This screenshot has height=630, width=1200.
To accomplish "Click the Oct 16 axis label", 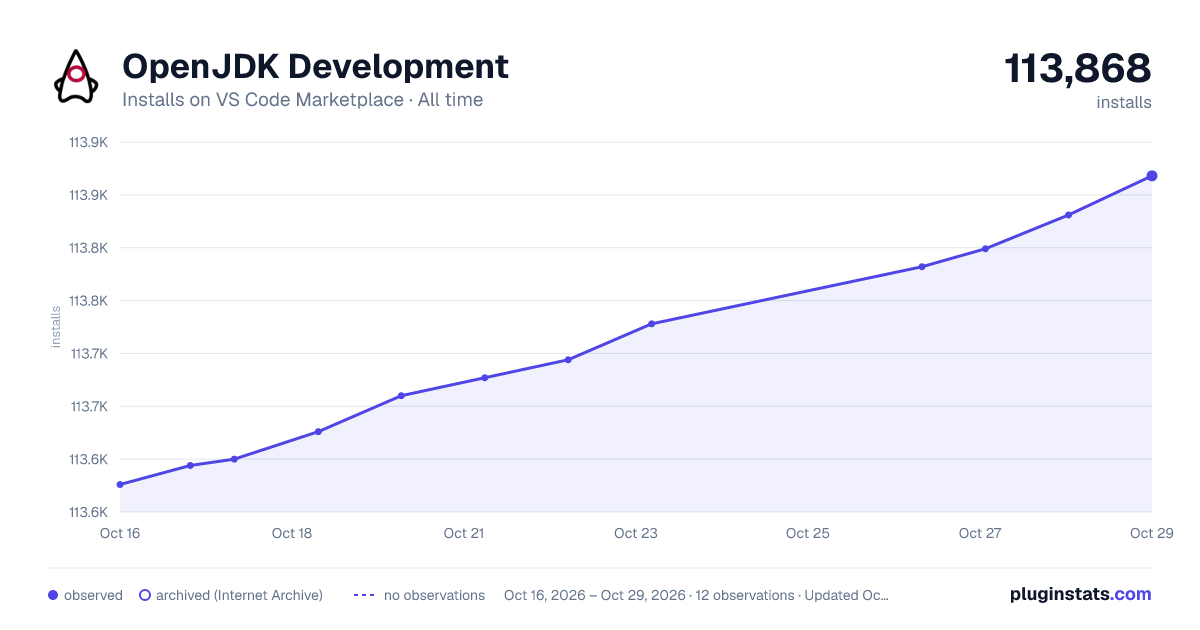I will pyautogui.click(x=120, y=533).
